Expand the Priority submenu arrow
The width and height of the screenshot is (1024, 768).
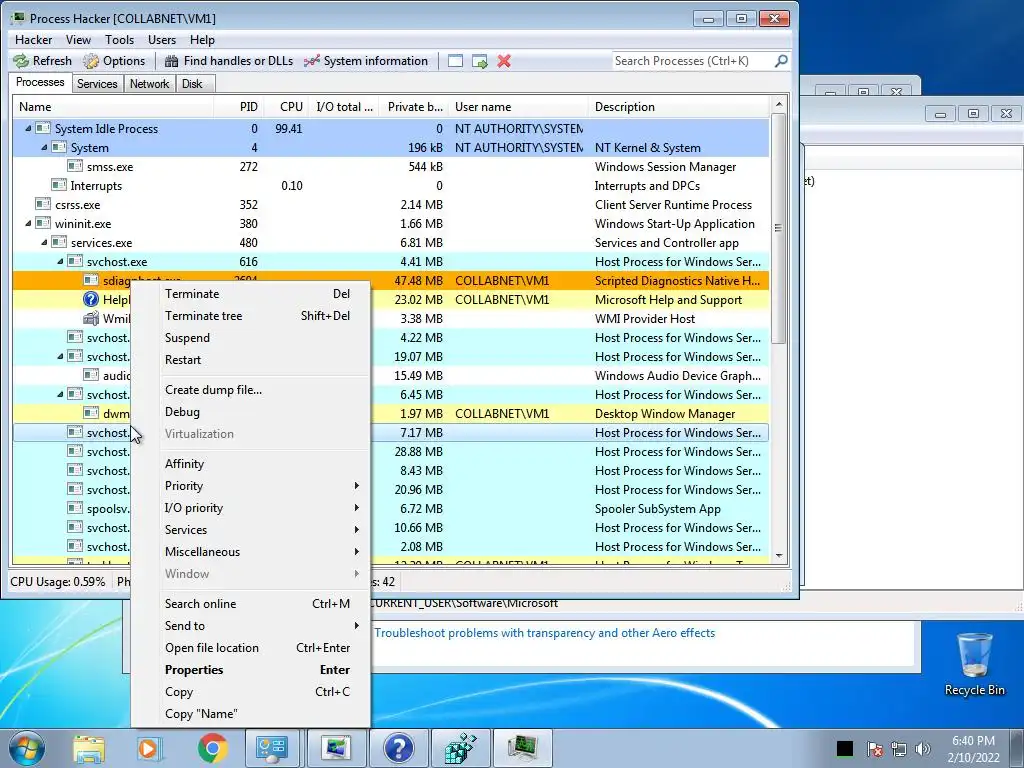coord(357,486)
